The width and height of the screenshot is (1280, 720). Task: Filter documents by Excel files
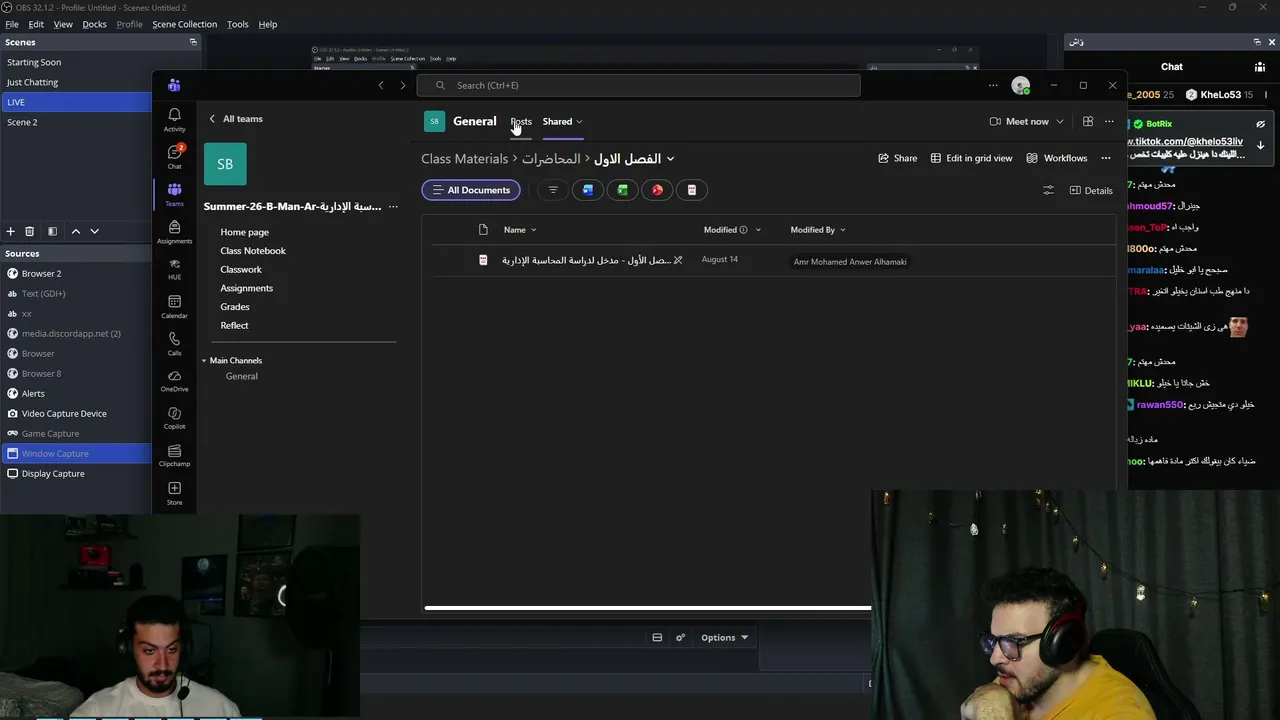pos(622,190)
